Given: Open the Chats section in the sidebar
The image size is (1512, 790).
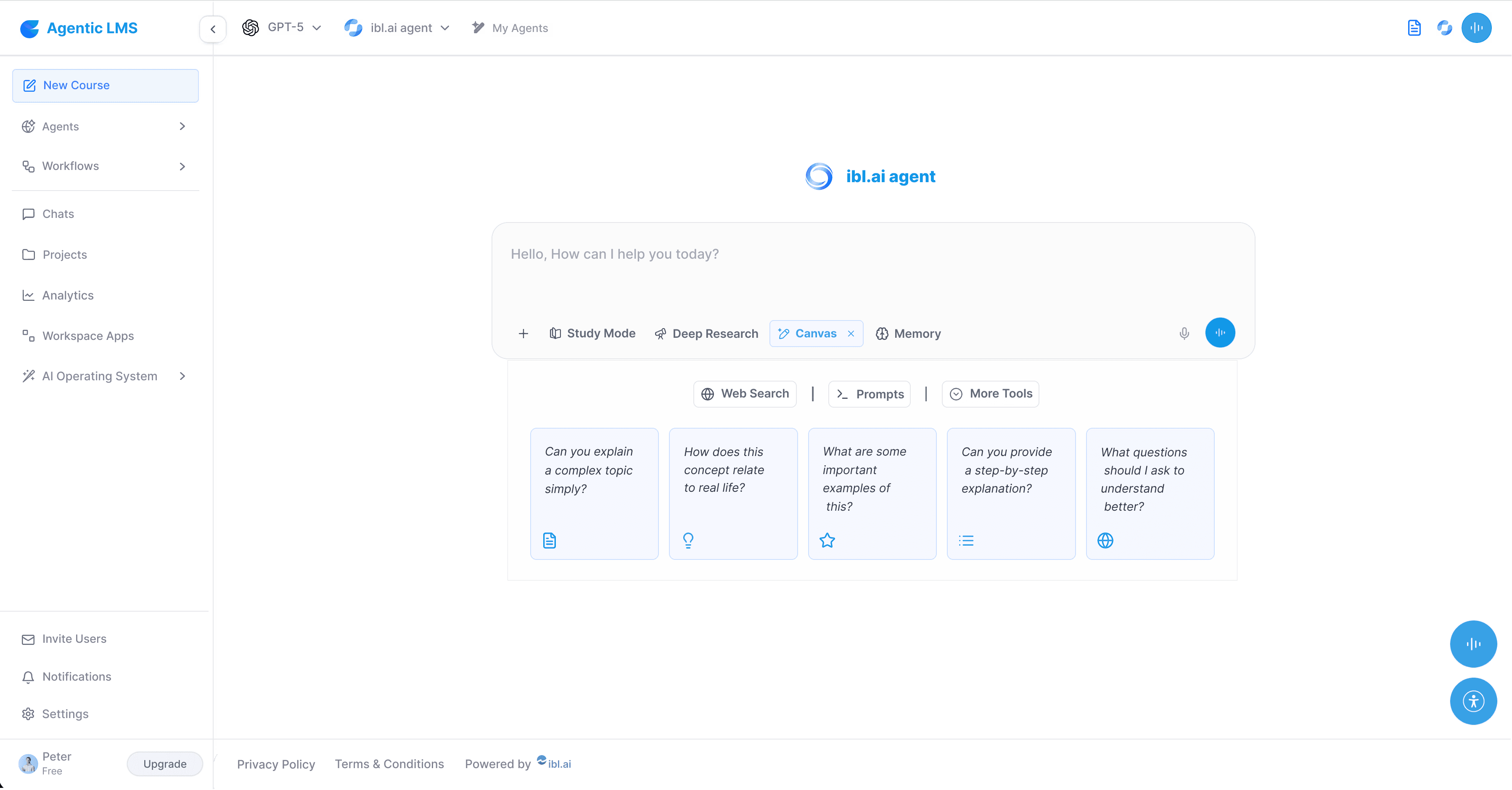Looking at the screenshot, I should point(58,214).
